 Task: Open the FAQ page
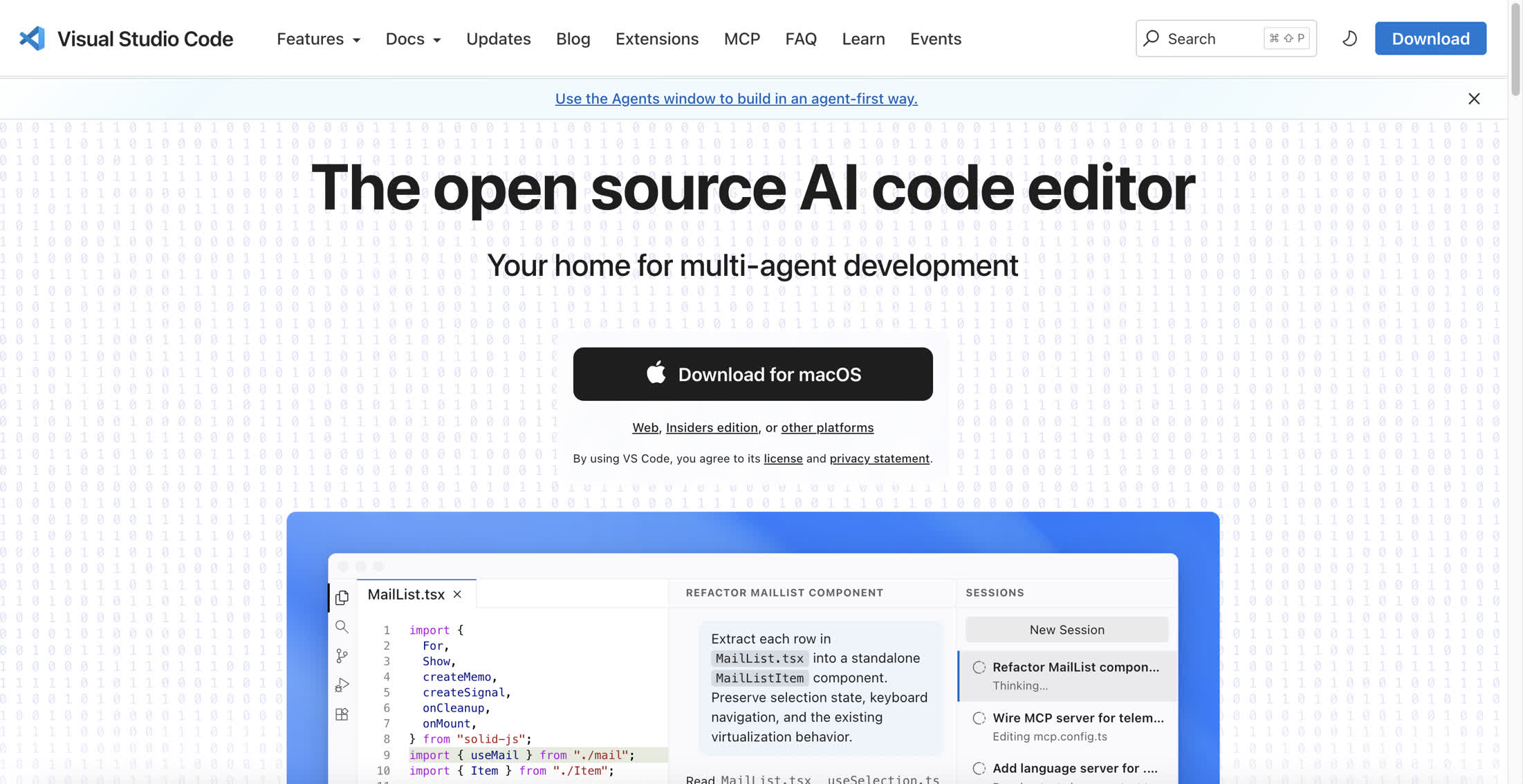pyautogui.click(x=801, y=39)
